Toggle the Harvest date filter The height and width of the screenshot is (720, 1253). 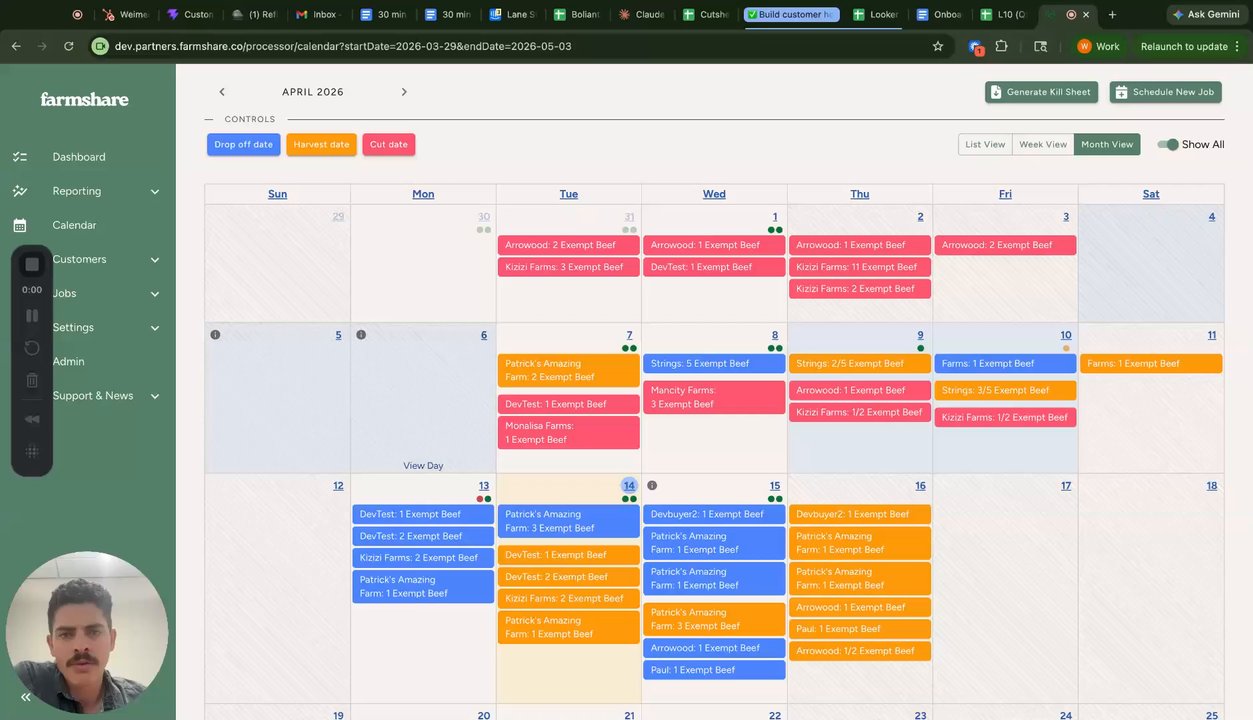point(321,145)
